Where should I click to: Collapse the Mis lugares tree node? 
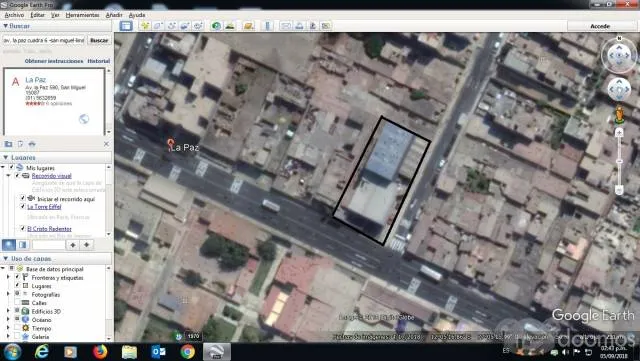point(3,167)
